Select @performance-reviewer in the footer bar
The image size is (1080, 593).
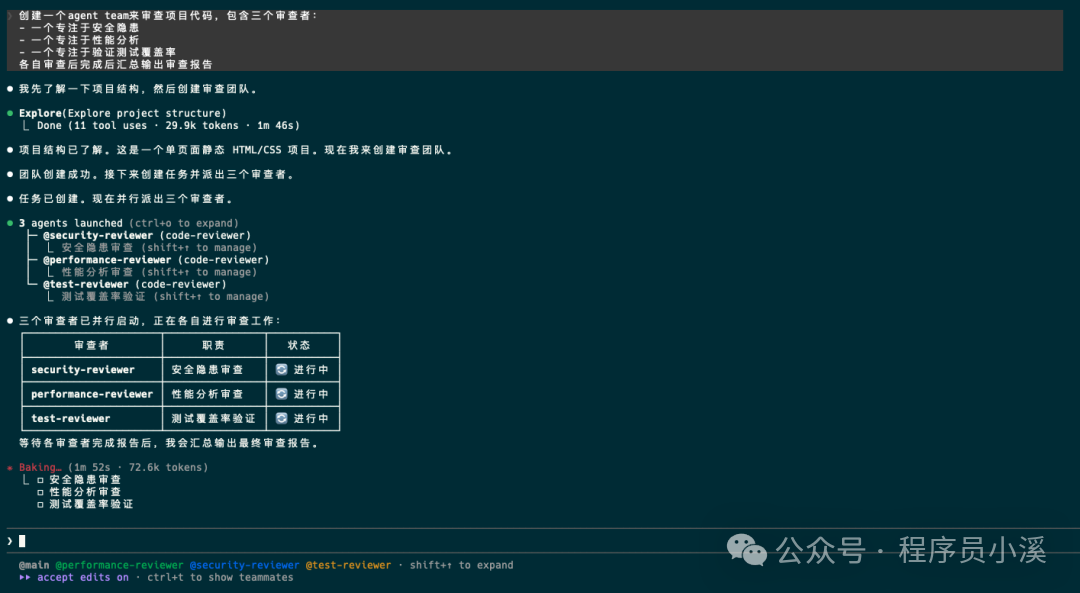point(119,565)
